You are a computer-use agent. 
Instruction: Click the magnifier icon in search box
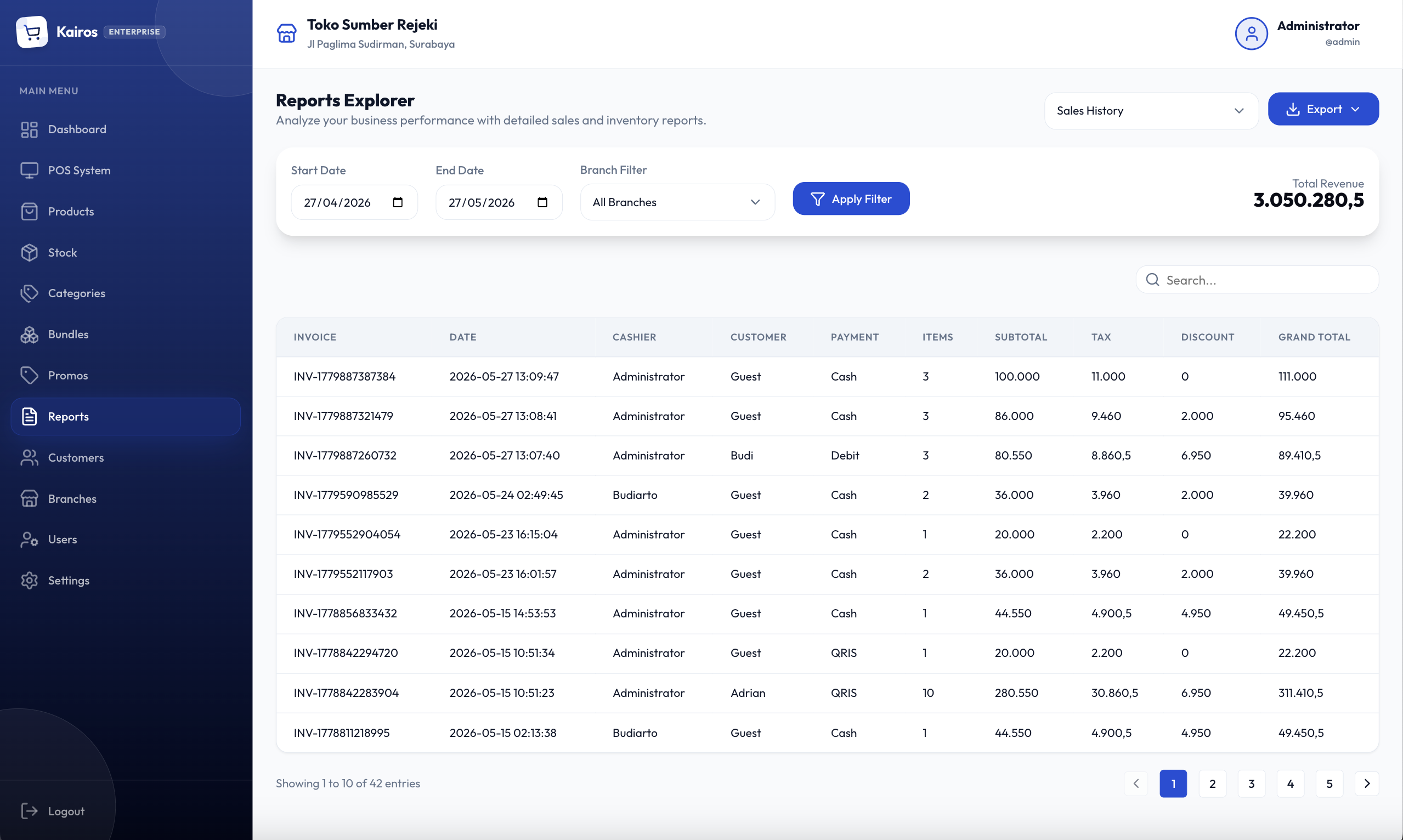(1152, 280)
